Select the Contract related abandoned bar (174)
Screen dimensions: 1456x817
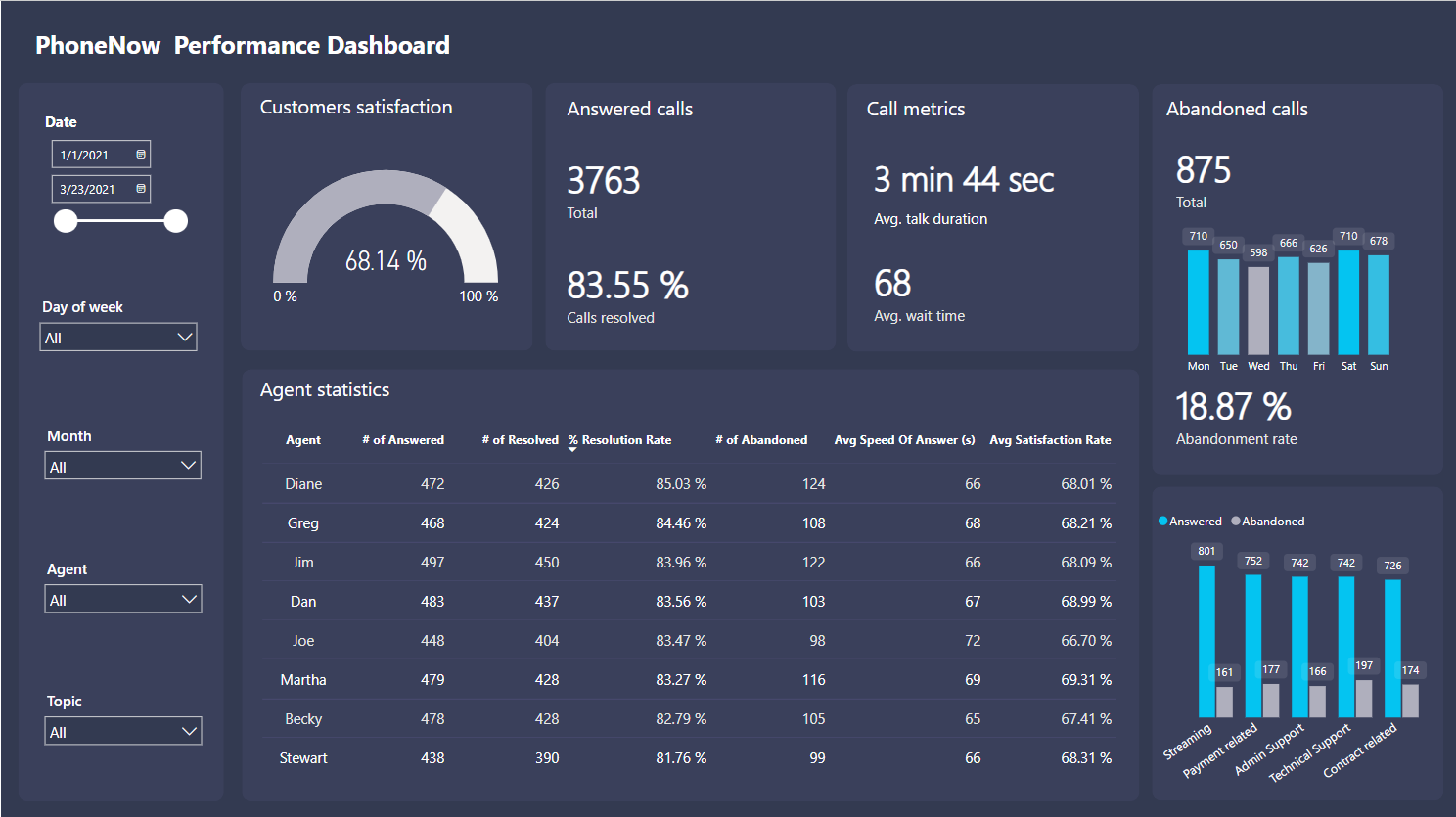tap(1410, 701)
